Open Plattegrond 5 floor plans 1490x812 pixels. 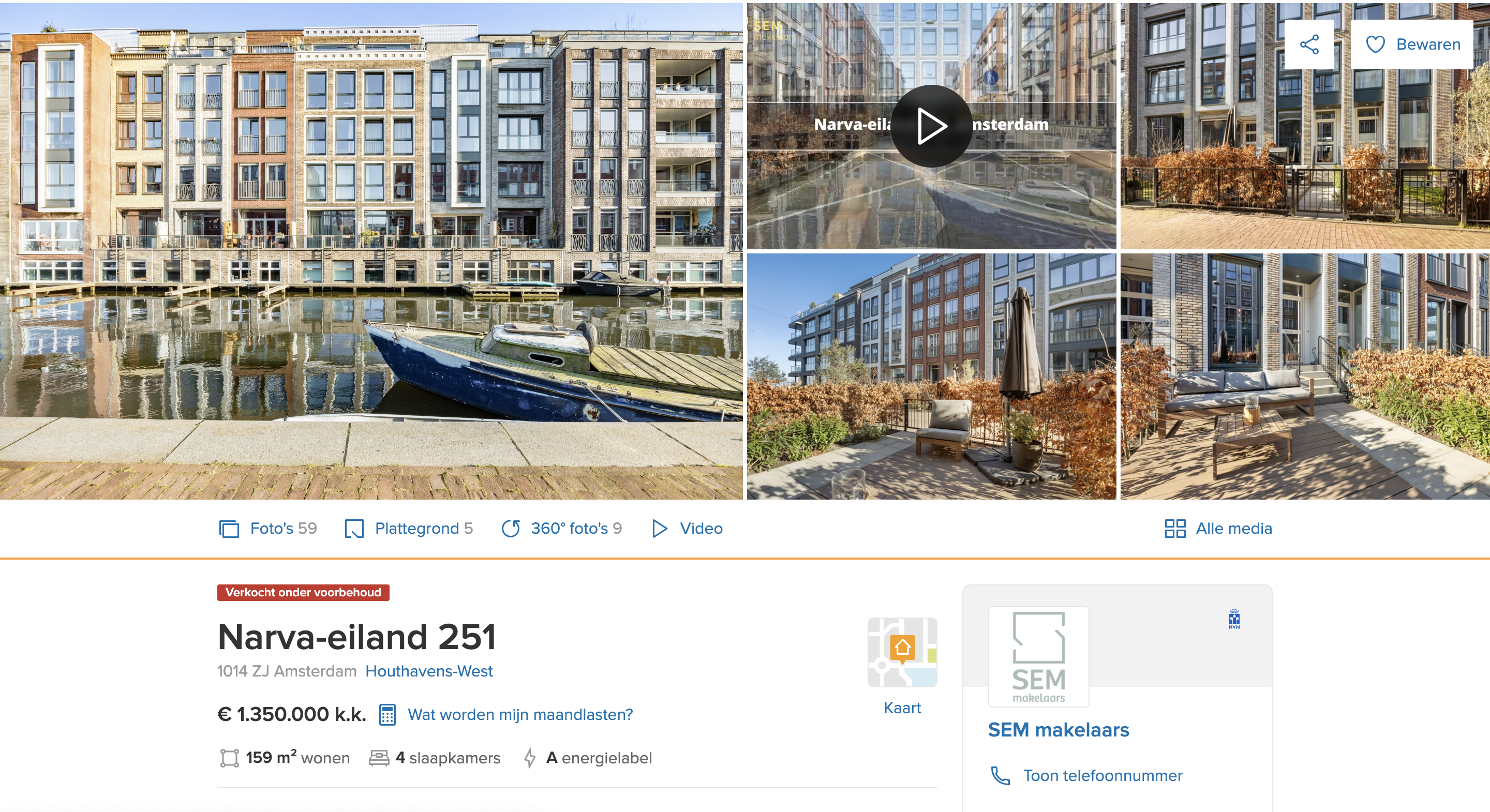click(x=408, y=528)
